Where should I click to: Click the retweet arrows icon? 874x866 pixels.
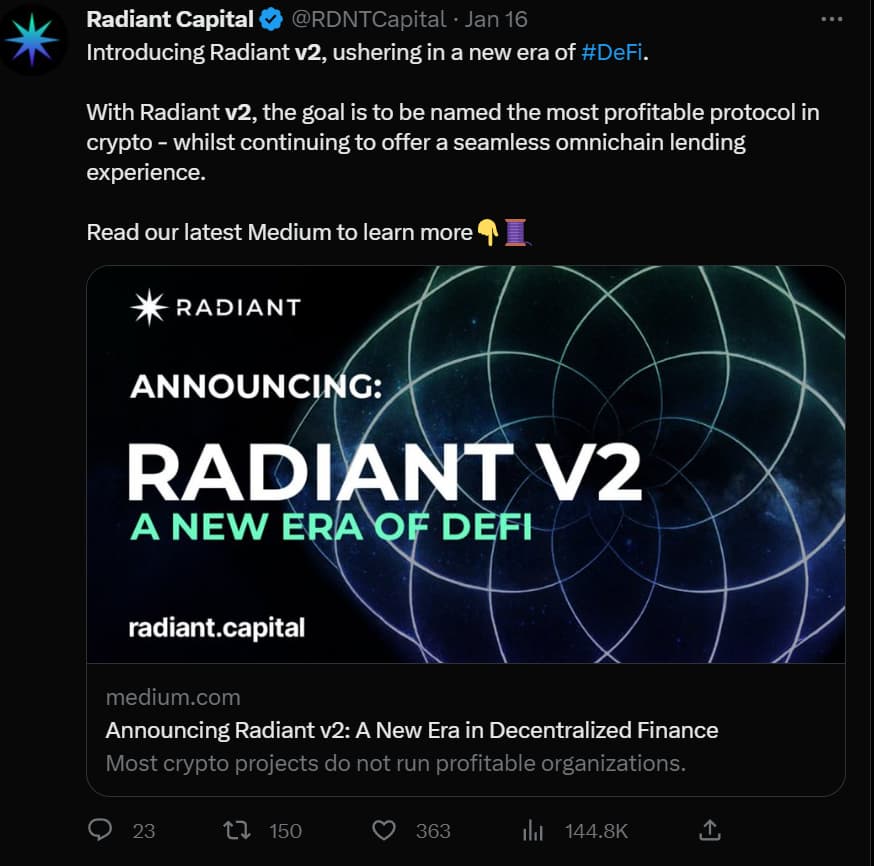[x=233, y=830]
